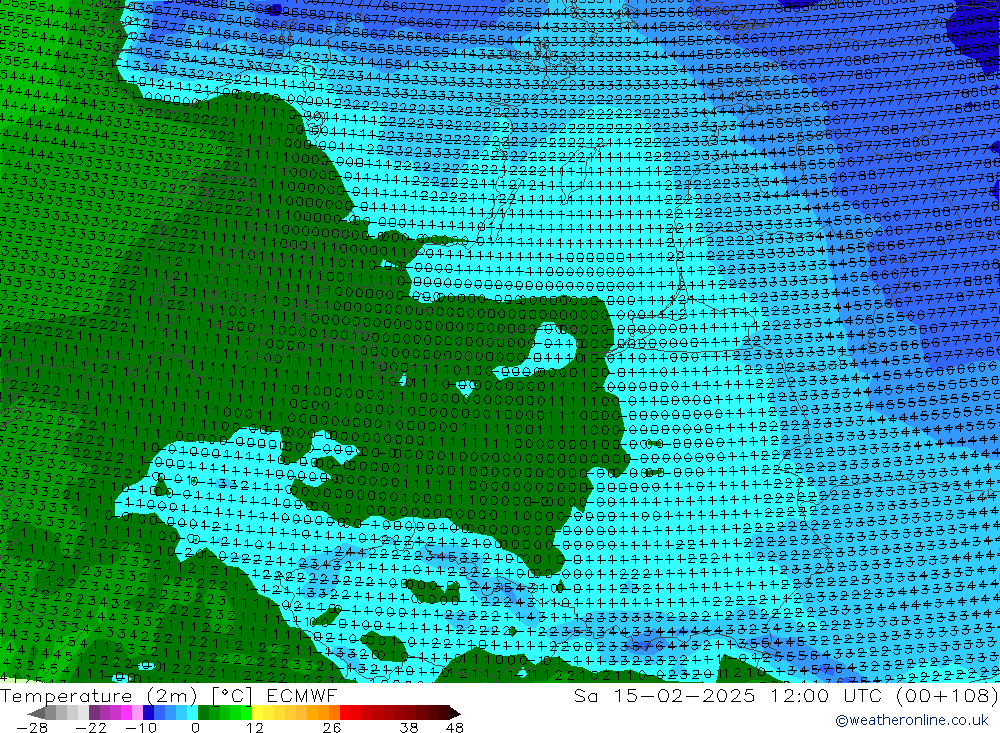Pick the bright red swatch at 26
The image size is (1000, 733).
tap(345, 713)
